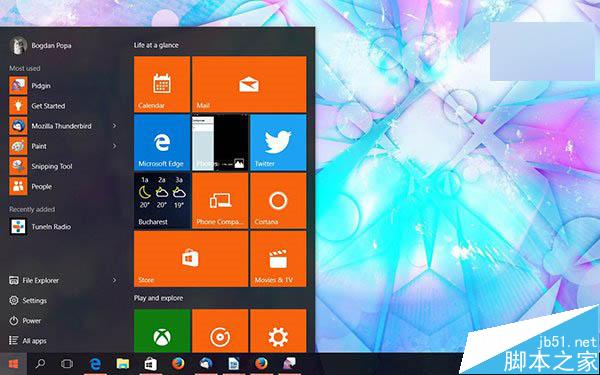The image size is (600, 375).
Task: Open the Mail tile
Action: pyautogui.click(x=249, y=84)
